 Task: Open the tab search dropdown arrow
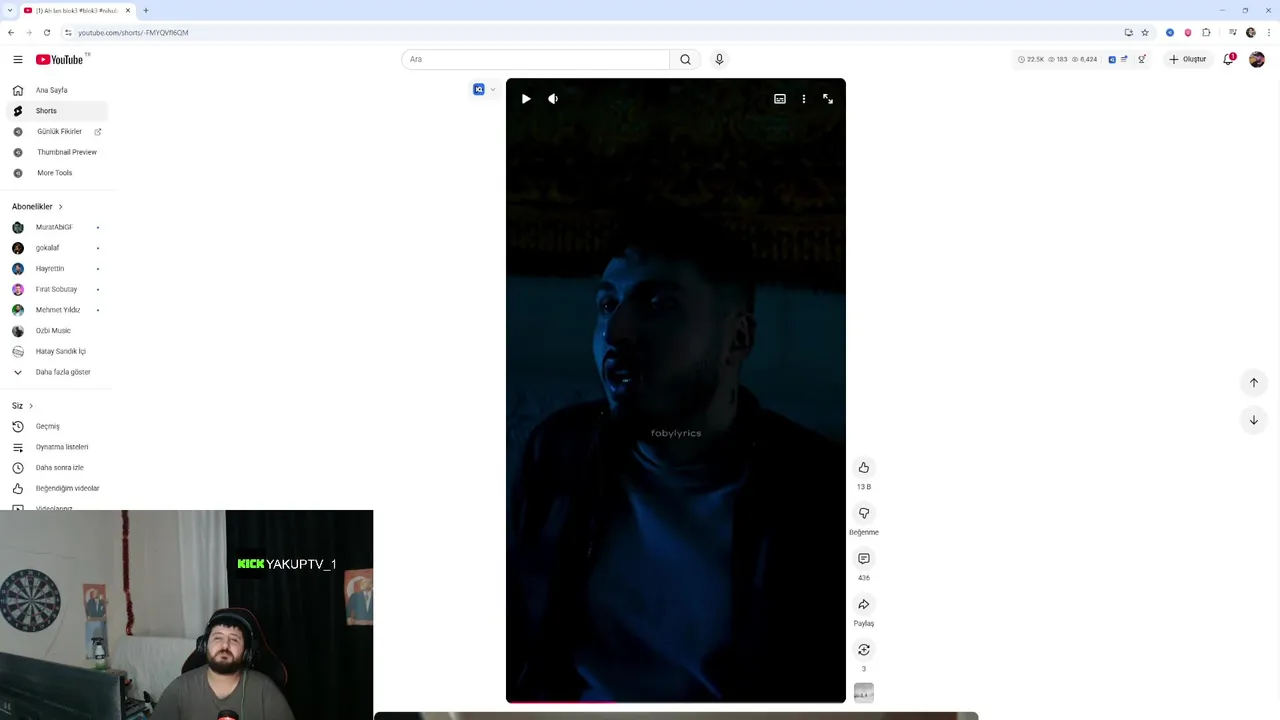tap(10, 10)
